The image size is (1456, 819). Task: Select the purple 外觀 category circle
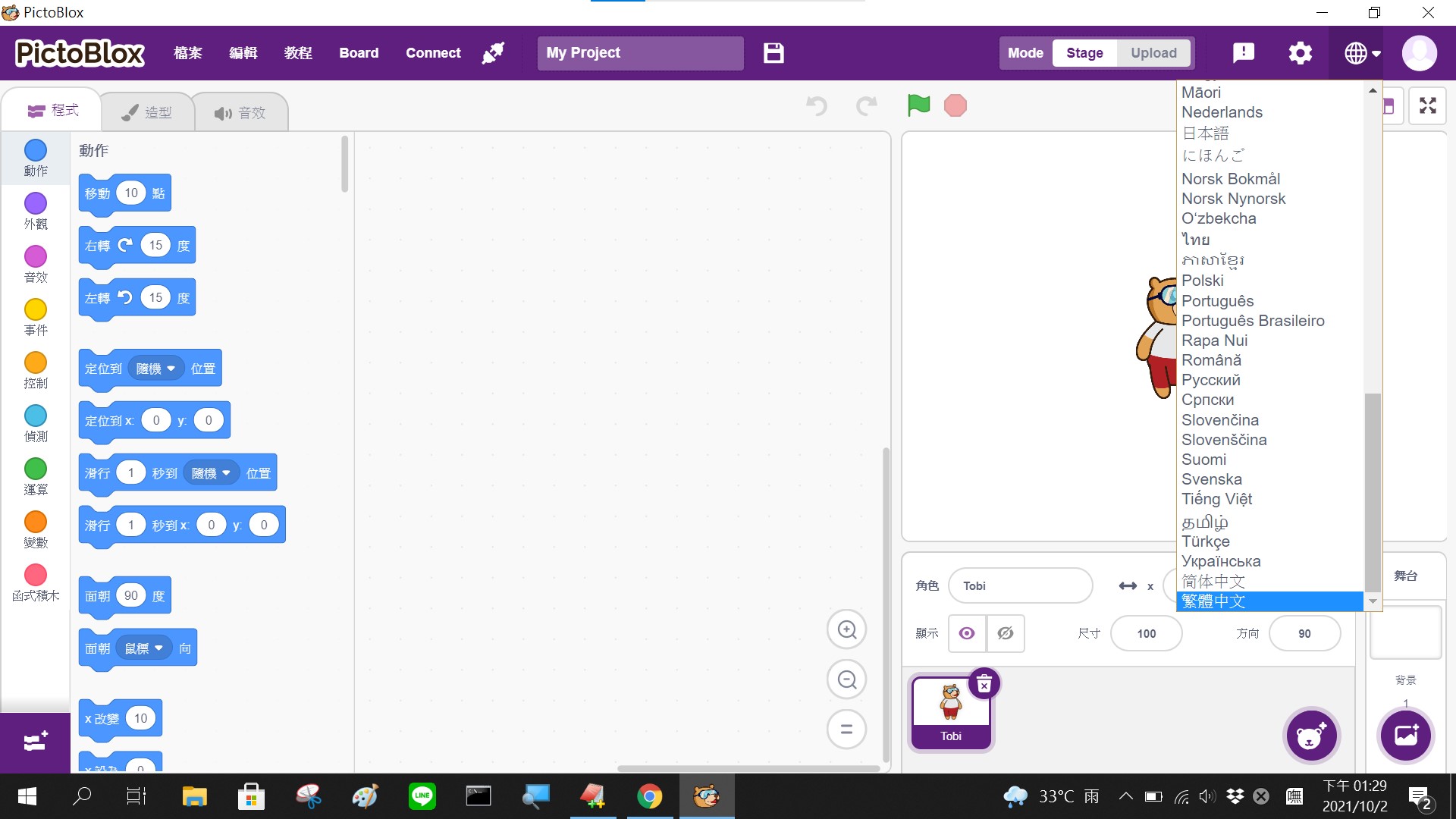tap(36, 203)
